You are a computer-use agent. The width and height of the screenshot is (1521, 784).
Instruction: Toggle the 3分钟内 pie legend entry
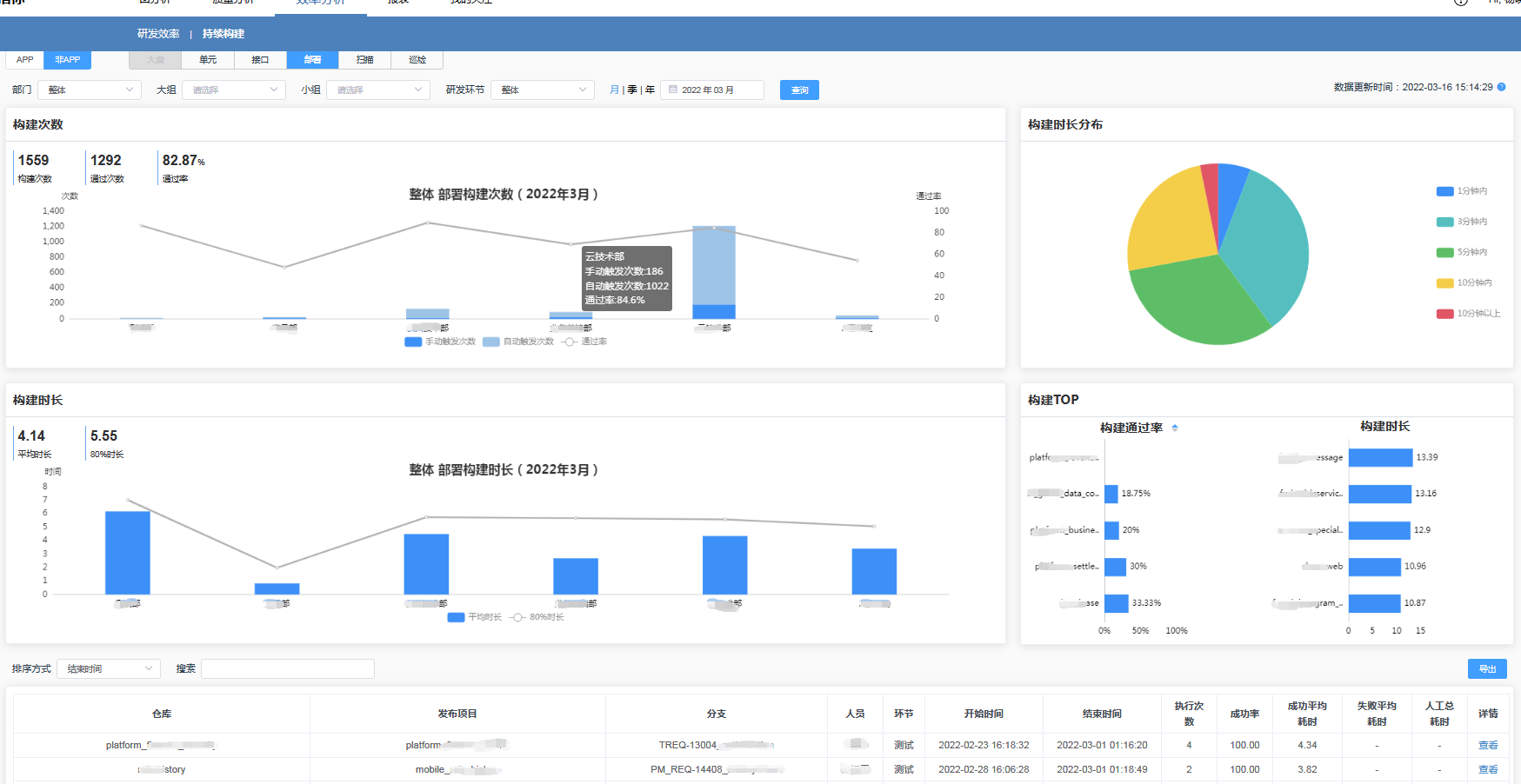point(1462,222)
